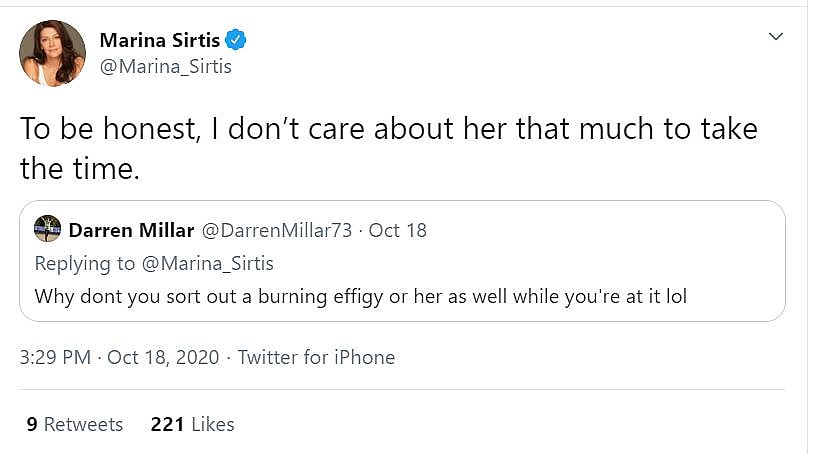Click the quoted tweet's Oct 18 date

coord(398,230)
